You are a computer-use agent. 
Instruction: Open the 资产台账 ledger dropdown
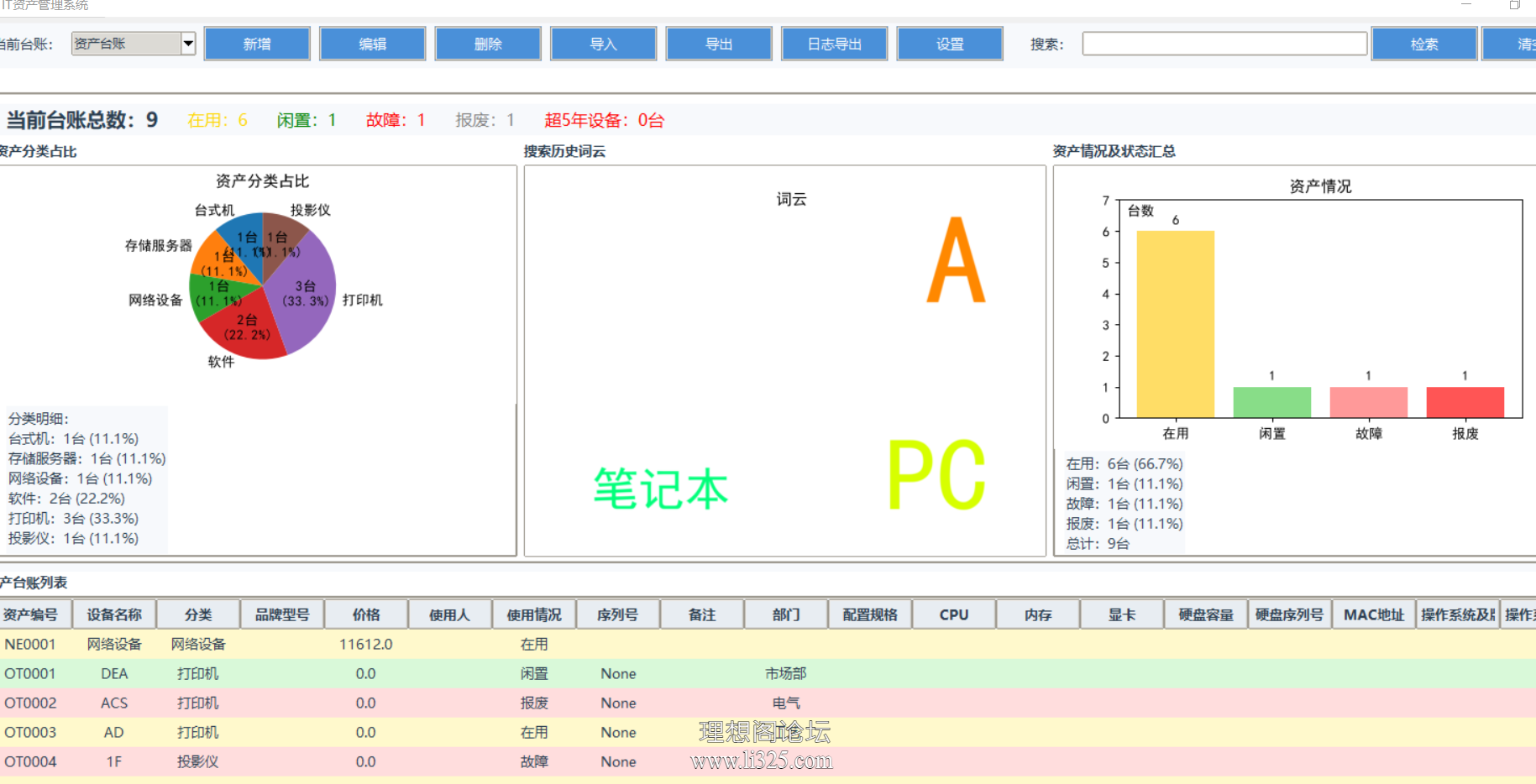[134, 44]
